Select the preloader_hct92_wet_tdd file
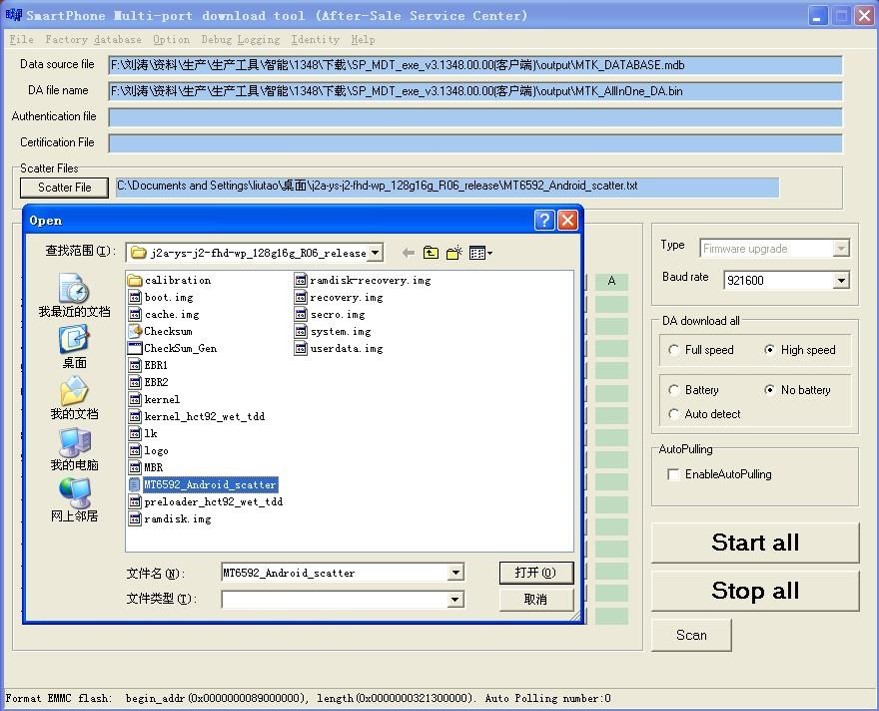The image size is (879, 711). pos(206,501)
